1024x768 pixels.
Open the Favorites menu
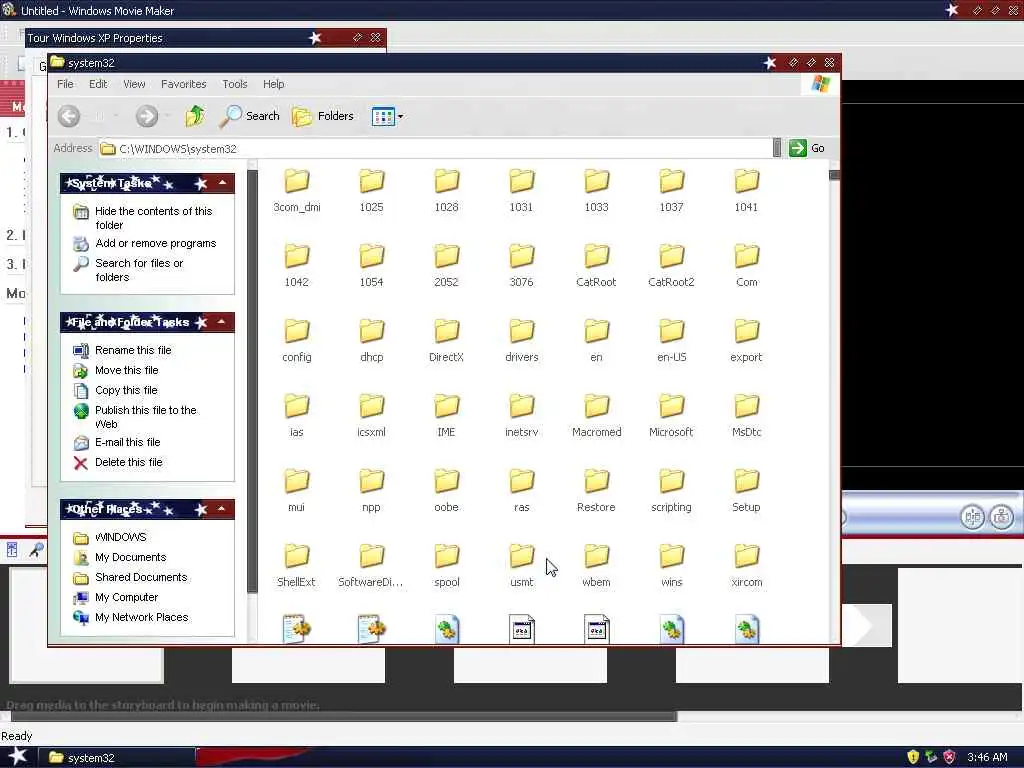coord(184,84)
